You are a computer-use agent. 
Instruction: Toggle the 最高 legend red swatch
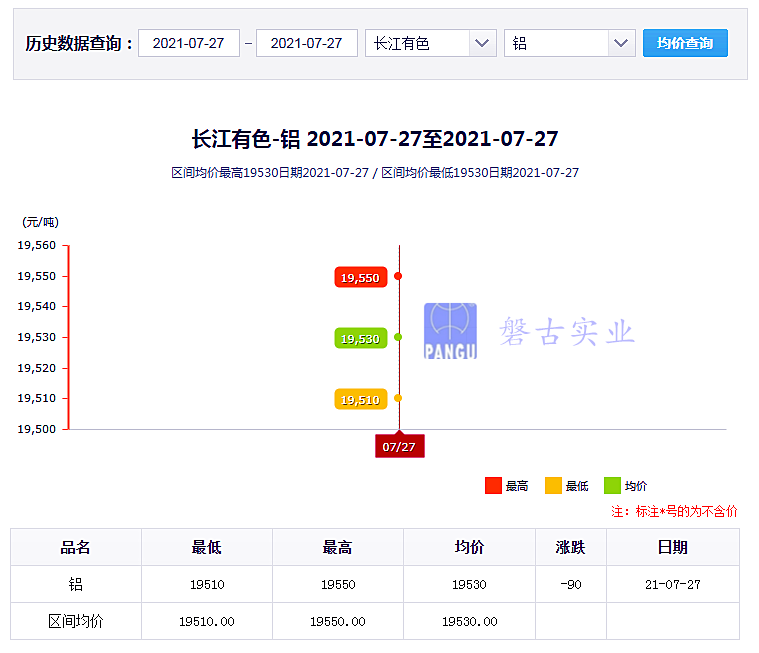point(493,486)
